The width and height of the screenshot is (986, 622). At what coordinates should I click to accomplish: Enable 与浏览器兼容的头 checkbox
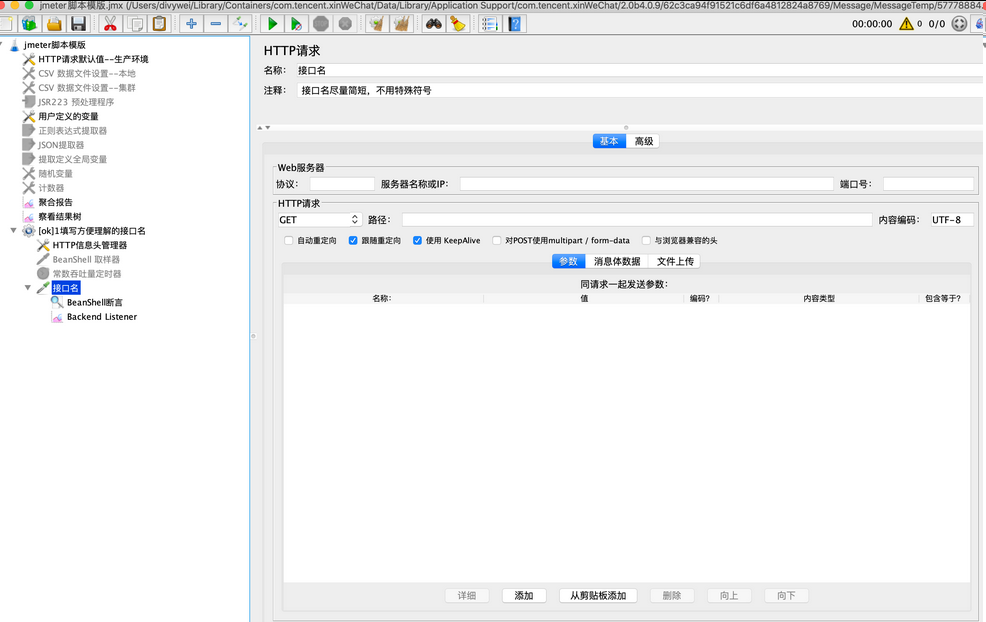646,240
